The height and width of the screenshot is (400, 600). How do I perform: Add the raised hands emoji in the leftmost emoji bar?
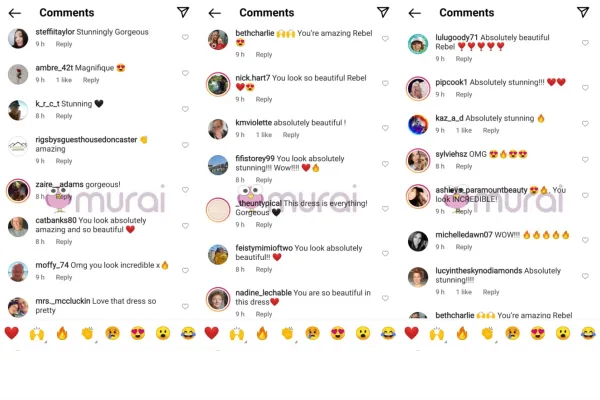point(37,333)
